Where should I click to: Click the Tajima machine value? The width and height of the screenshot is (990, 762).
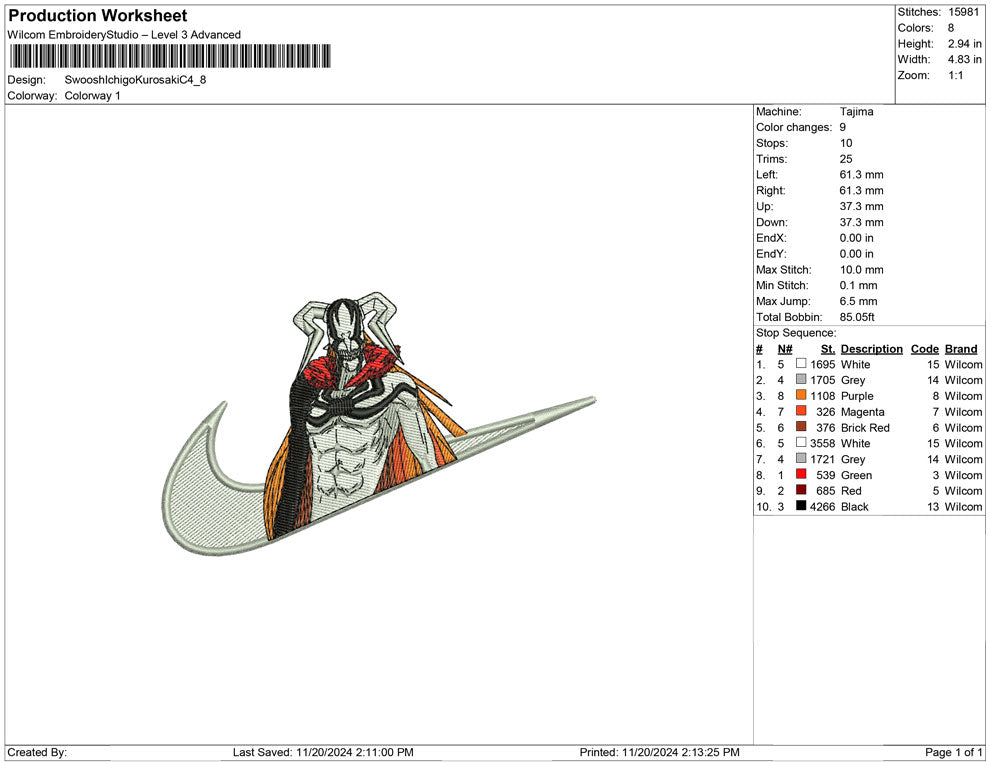tap(856, 112)
